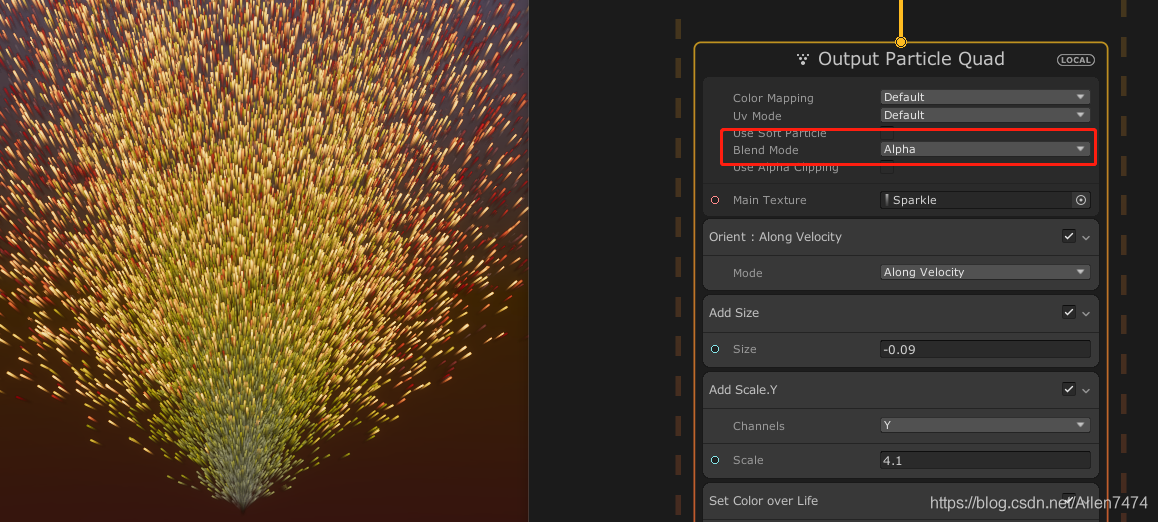
Task: Open the Orient Mode Along Velocity dropdown
Action: 984,272
